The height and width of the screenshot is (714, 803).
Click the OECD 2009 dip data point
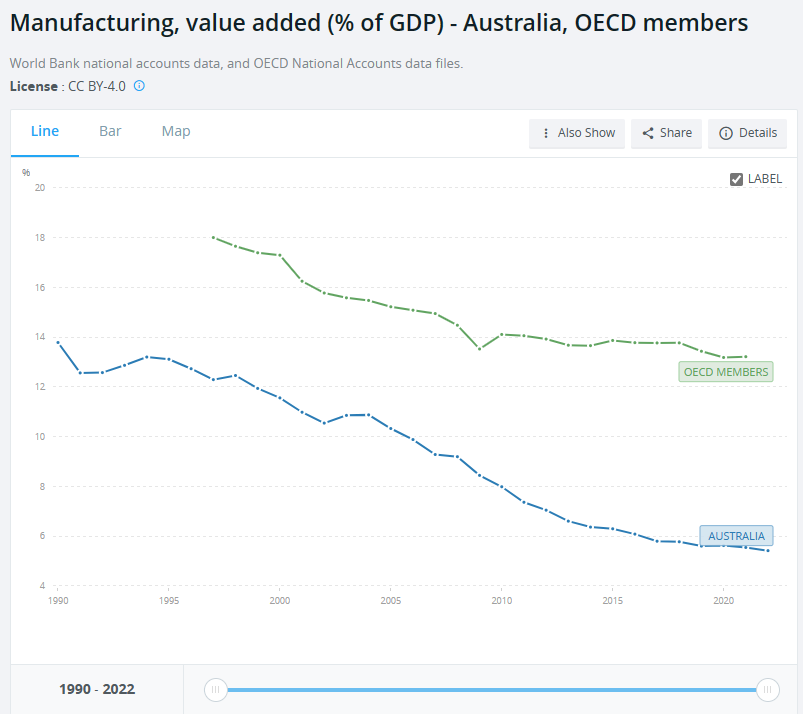(479, 349)
